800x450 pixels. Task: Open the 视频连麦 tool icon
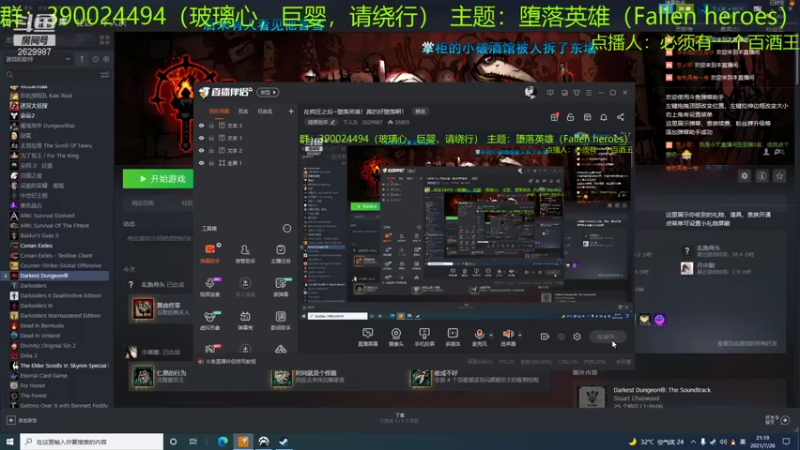pos(210,287)
